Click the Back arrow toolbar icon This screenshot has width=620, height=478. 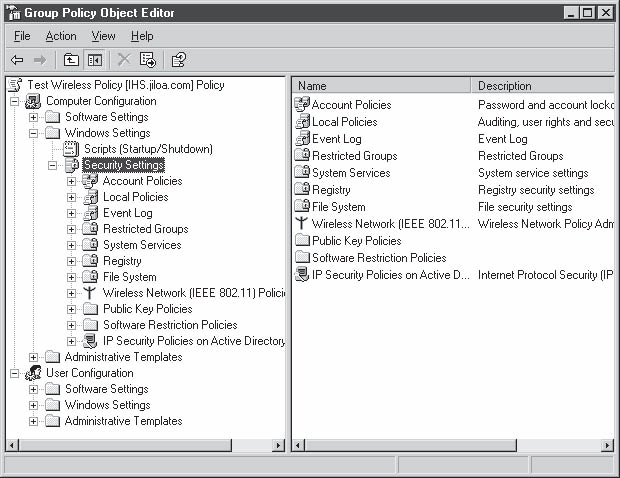(x=17, y=60)
